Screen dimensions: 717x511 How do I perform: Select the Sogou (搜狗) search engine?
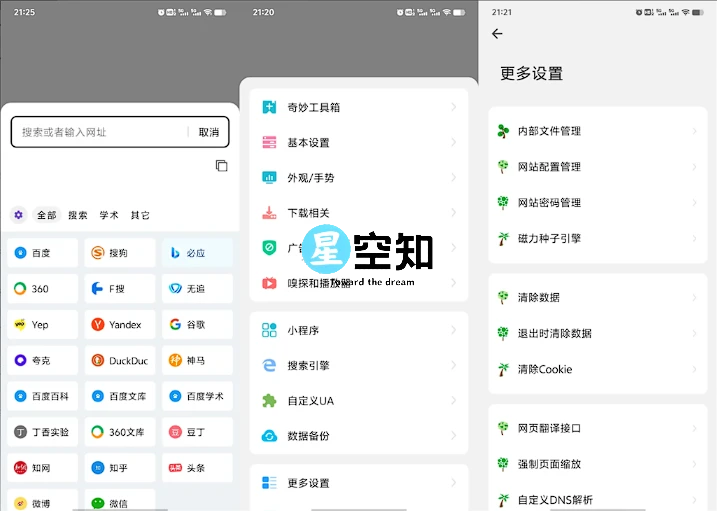click(x=120, y=253)
